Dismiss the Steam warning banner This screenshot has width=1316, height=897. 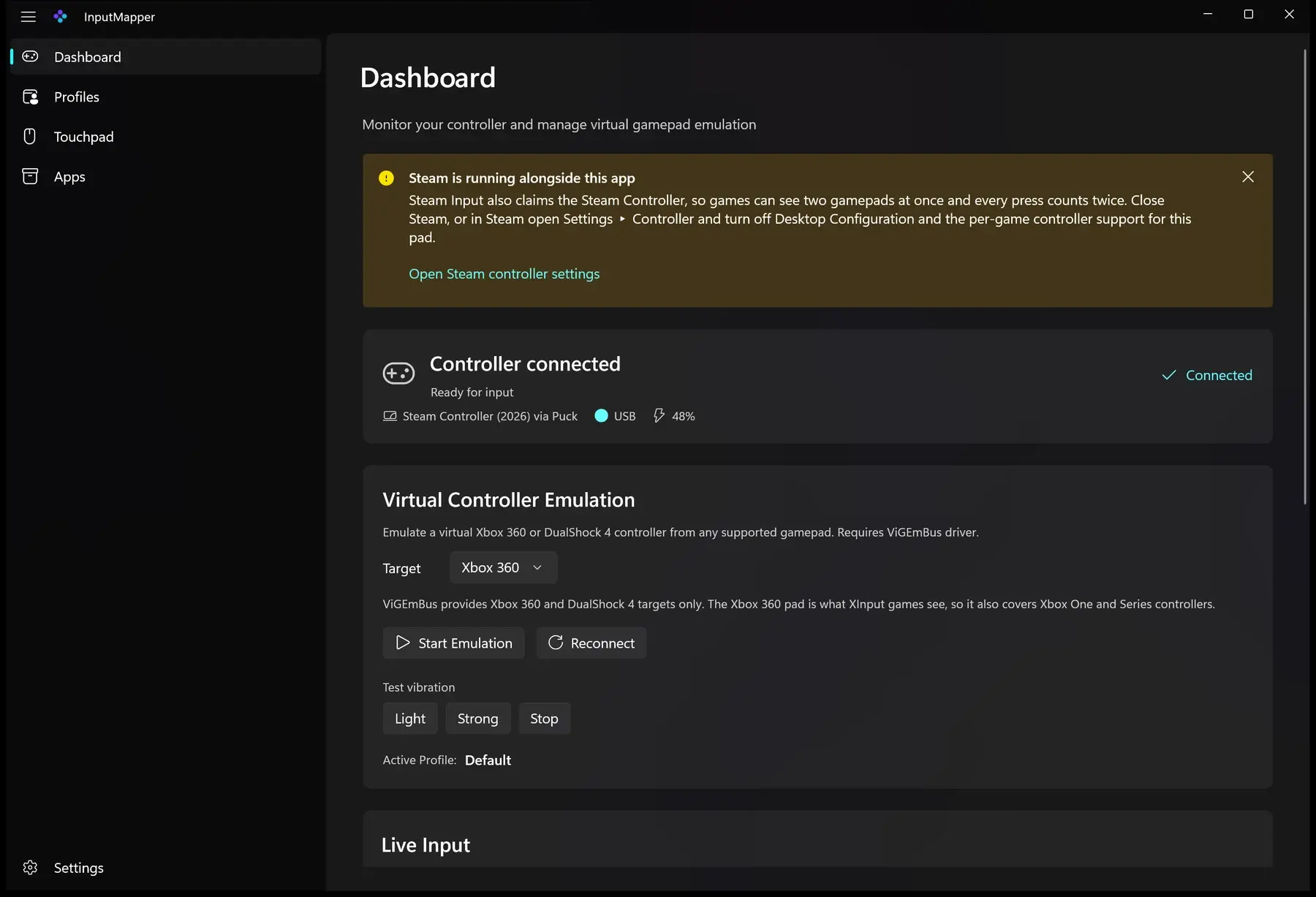pos(1248,177)
